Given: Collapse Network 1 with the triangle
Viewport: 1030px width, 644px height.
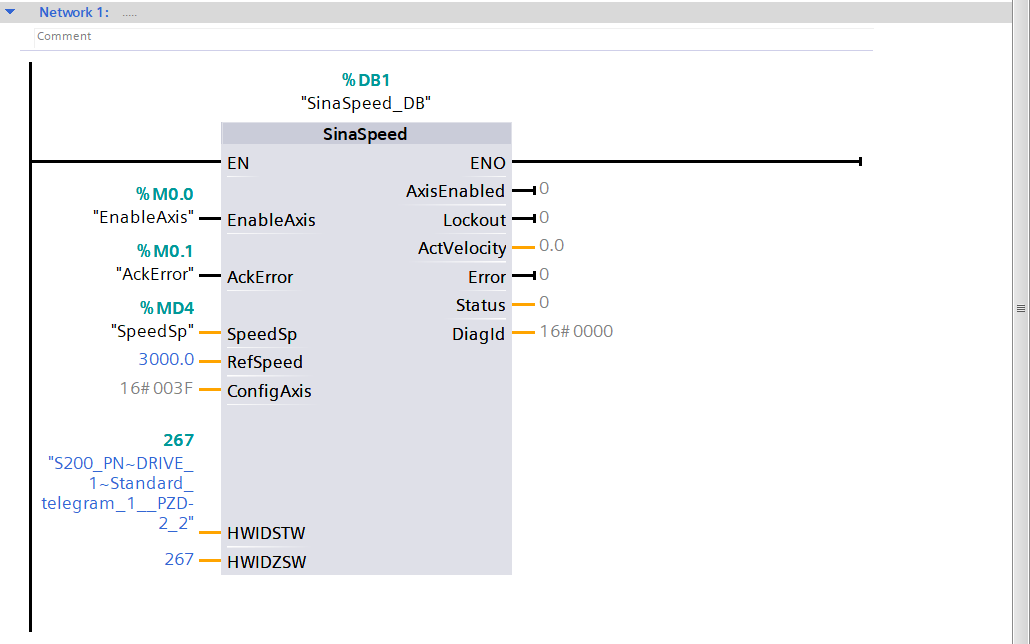Looking at the screenshot, I should (x=10, y=12).
